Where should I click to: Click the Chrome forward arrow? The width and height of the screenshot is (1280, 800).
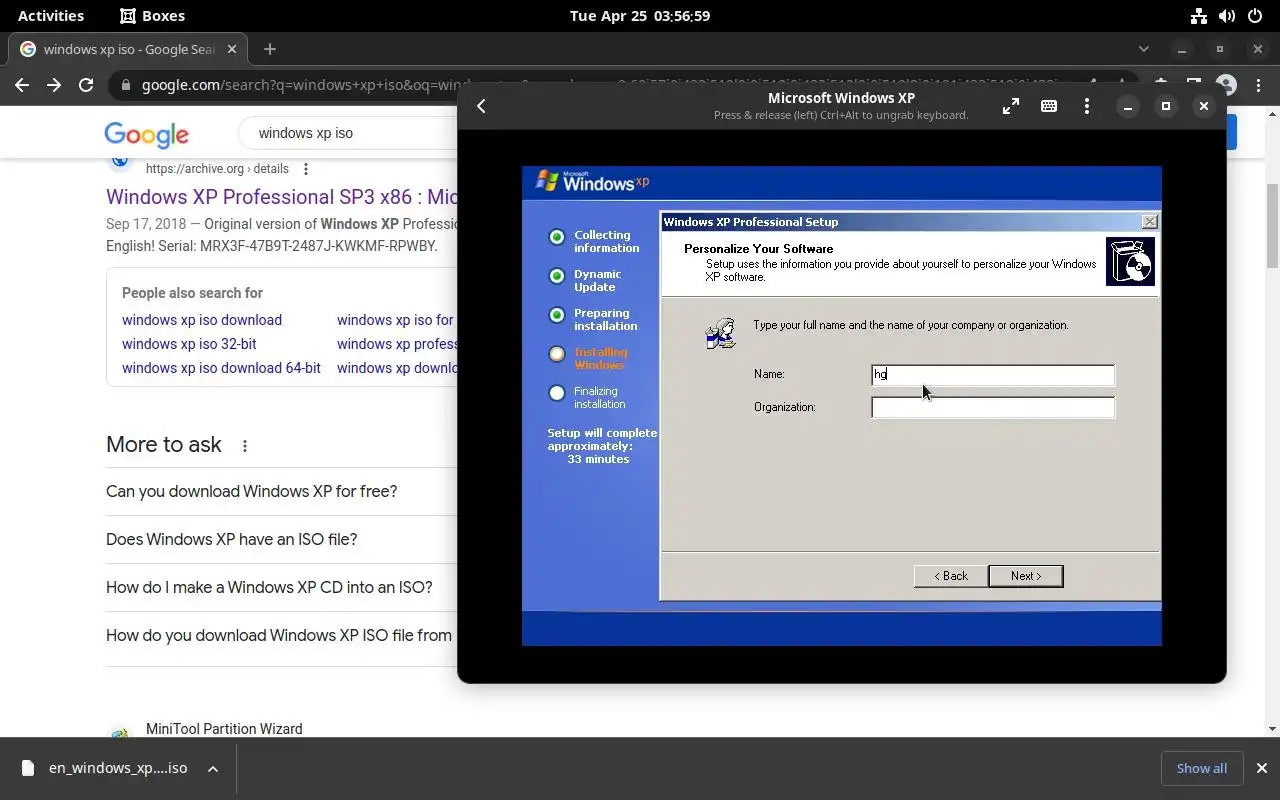(x=54, y=85)
